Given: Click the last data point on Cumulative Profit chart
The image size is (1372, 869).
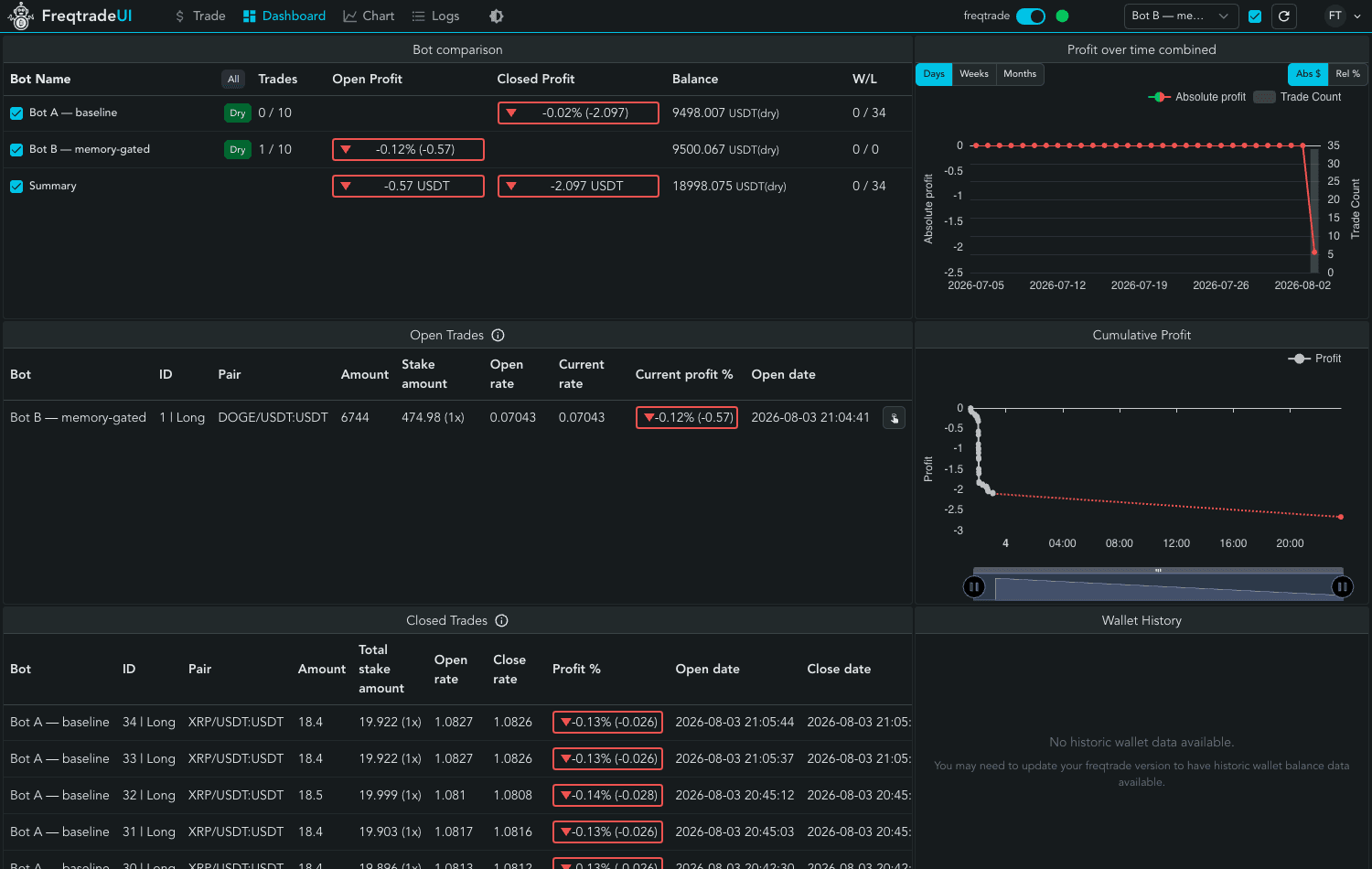Looking at the screenshot, I should pyautogui.click(x=1341, y=517).
